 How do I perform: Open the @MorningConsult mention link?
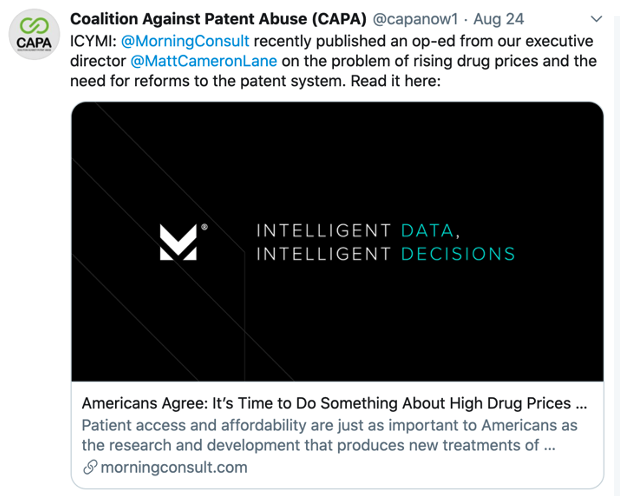click(185, 41)
